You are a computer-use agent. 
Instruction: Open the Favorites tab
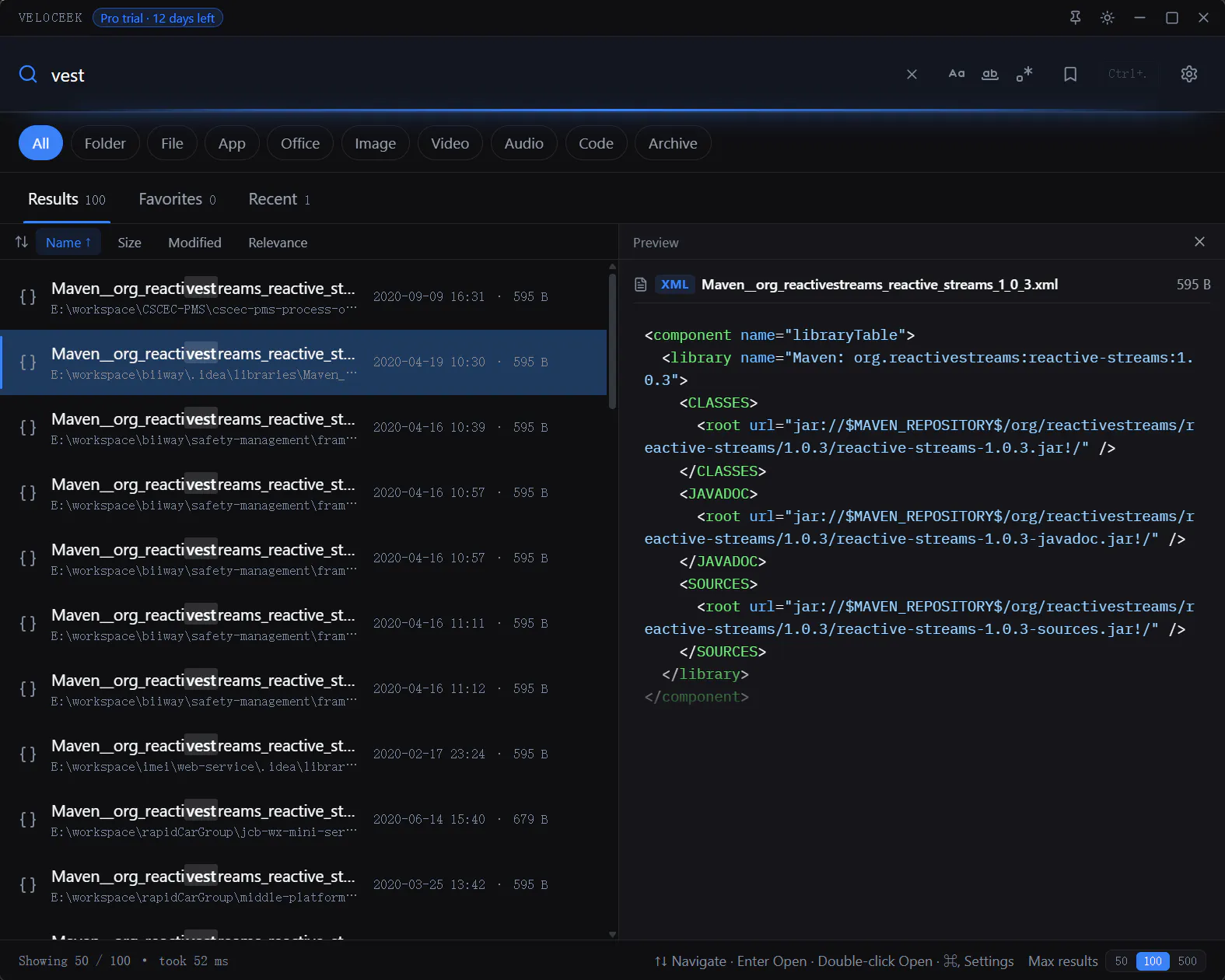(177, 199)
